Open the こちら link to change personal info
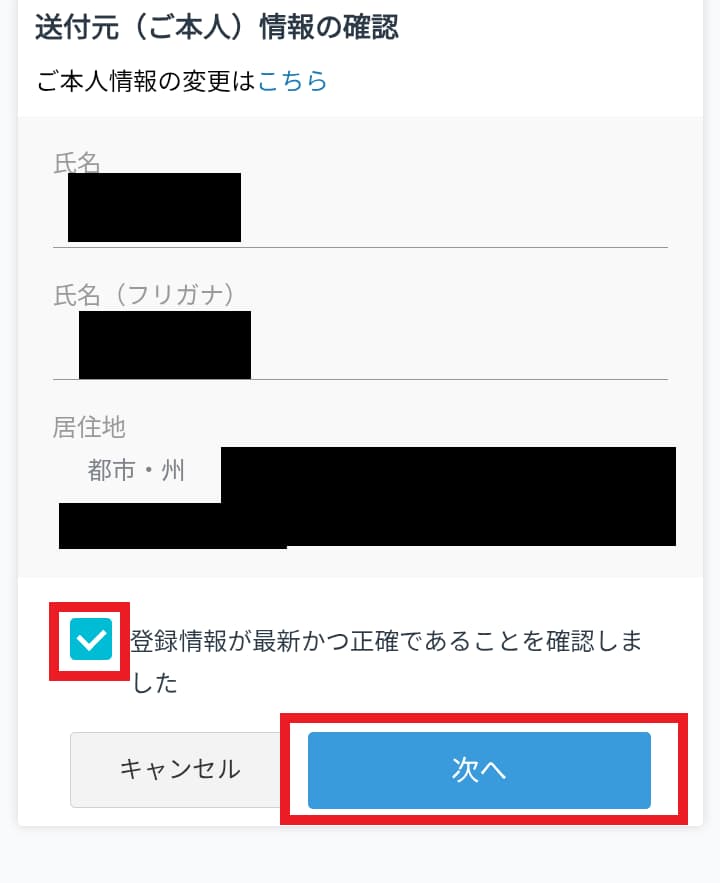720x883 pixels. [x=292, y=81]
